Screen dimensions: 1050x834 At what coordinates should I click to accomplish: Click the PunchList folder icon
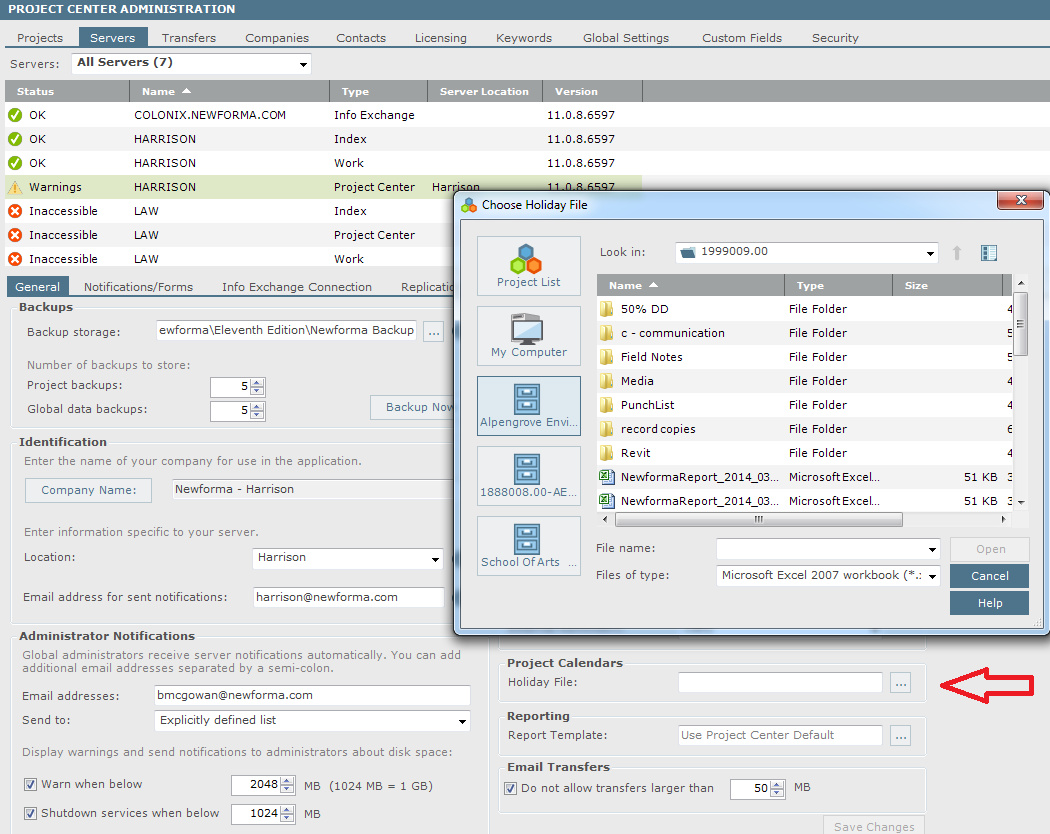(x=606, y=405)
